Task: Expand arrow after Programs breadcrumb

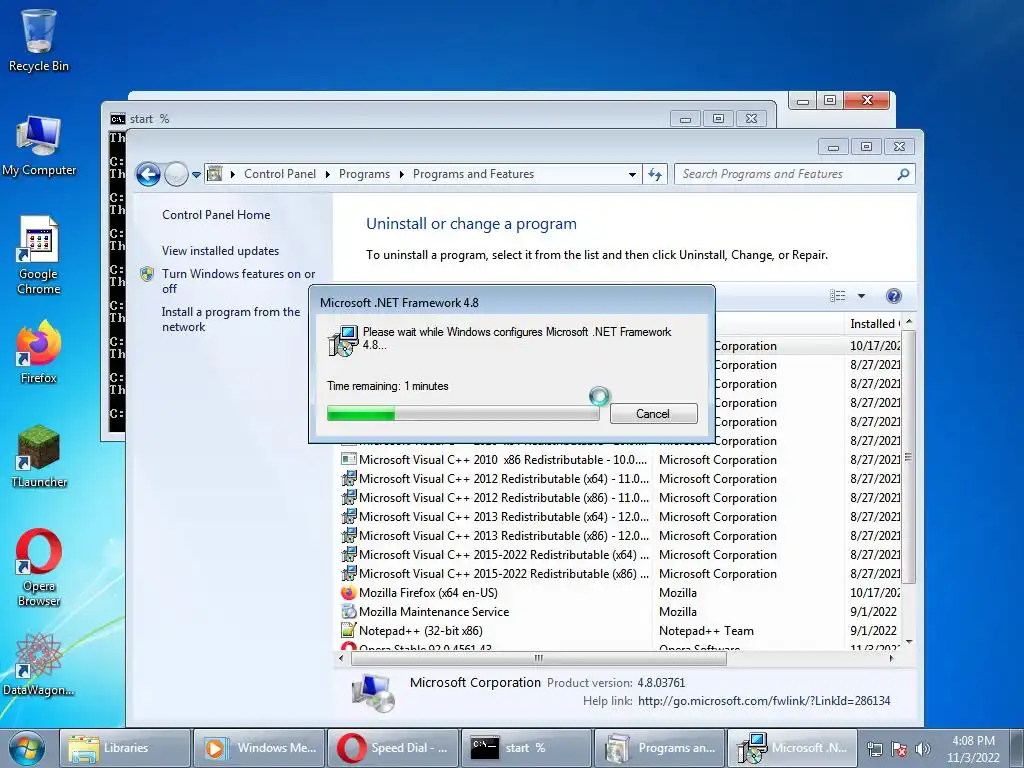Action: [401, 174]
